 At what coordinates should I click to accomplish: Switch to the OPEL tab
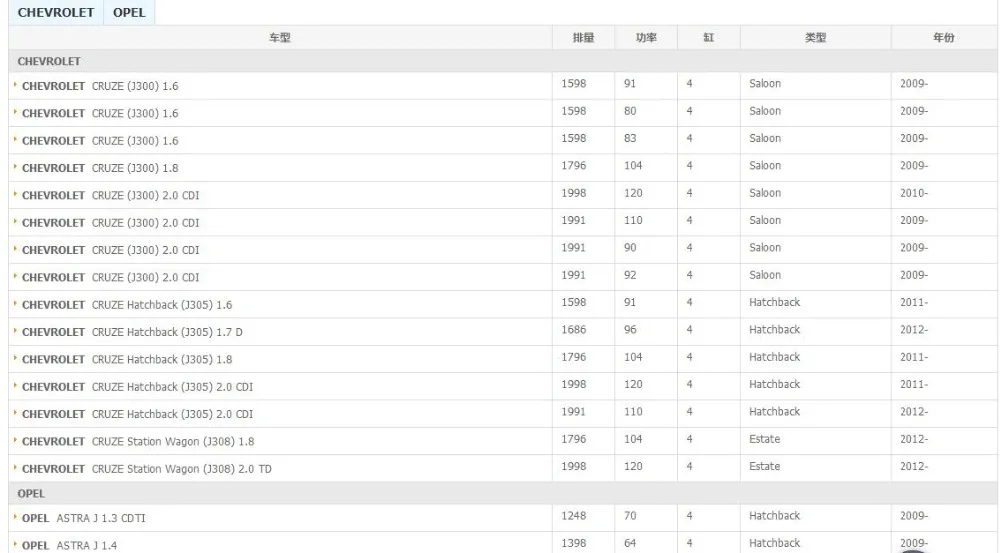point(129,12)
